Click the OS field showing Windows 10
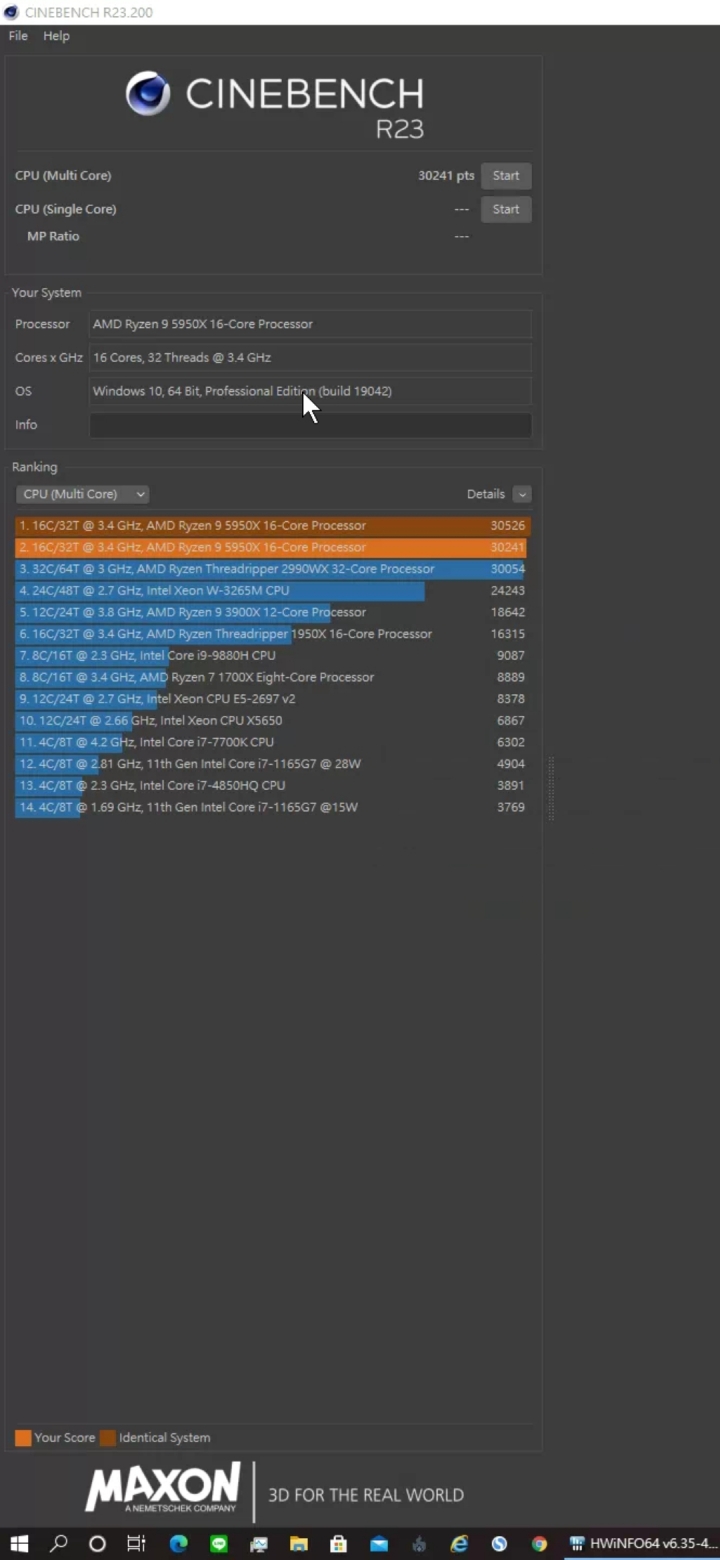Viewport: 720px width, 1560px height. 310,391
